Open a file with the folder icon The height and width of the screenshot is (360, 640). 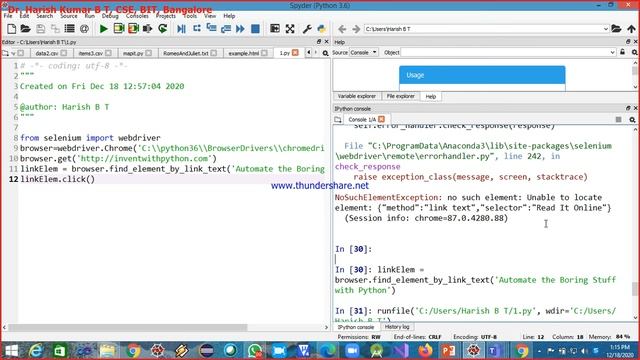[26, 29]
